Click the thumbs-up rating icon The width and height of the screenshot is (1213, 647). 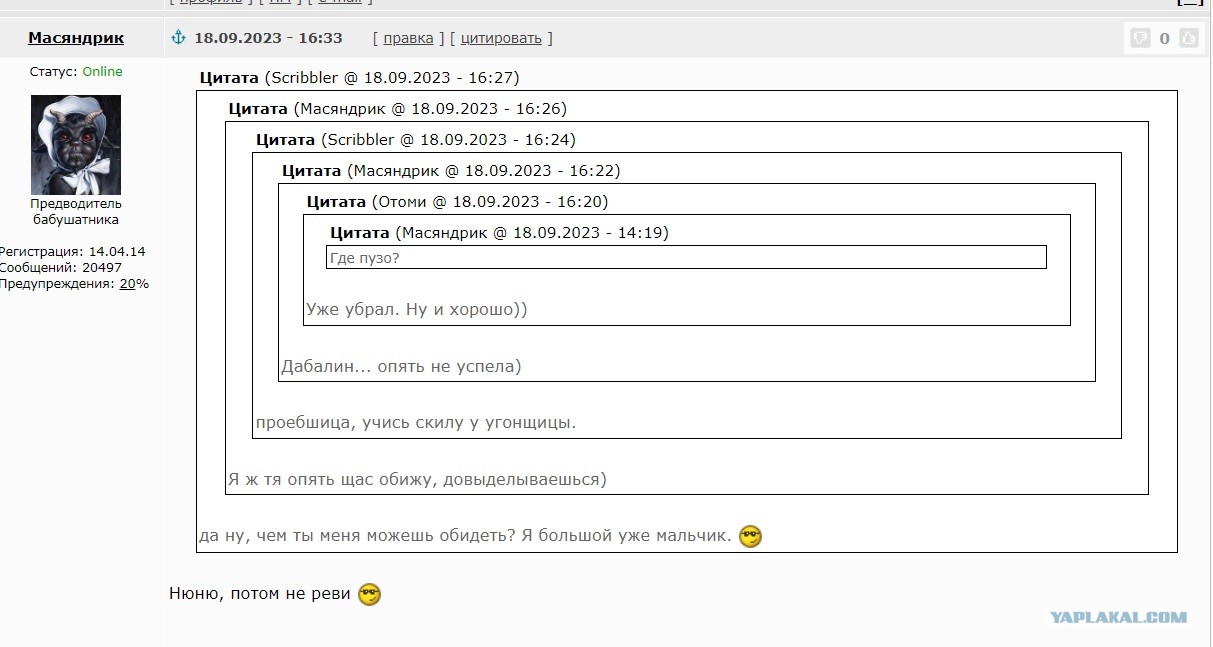[1188, 39]
